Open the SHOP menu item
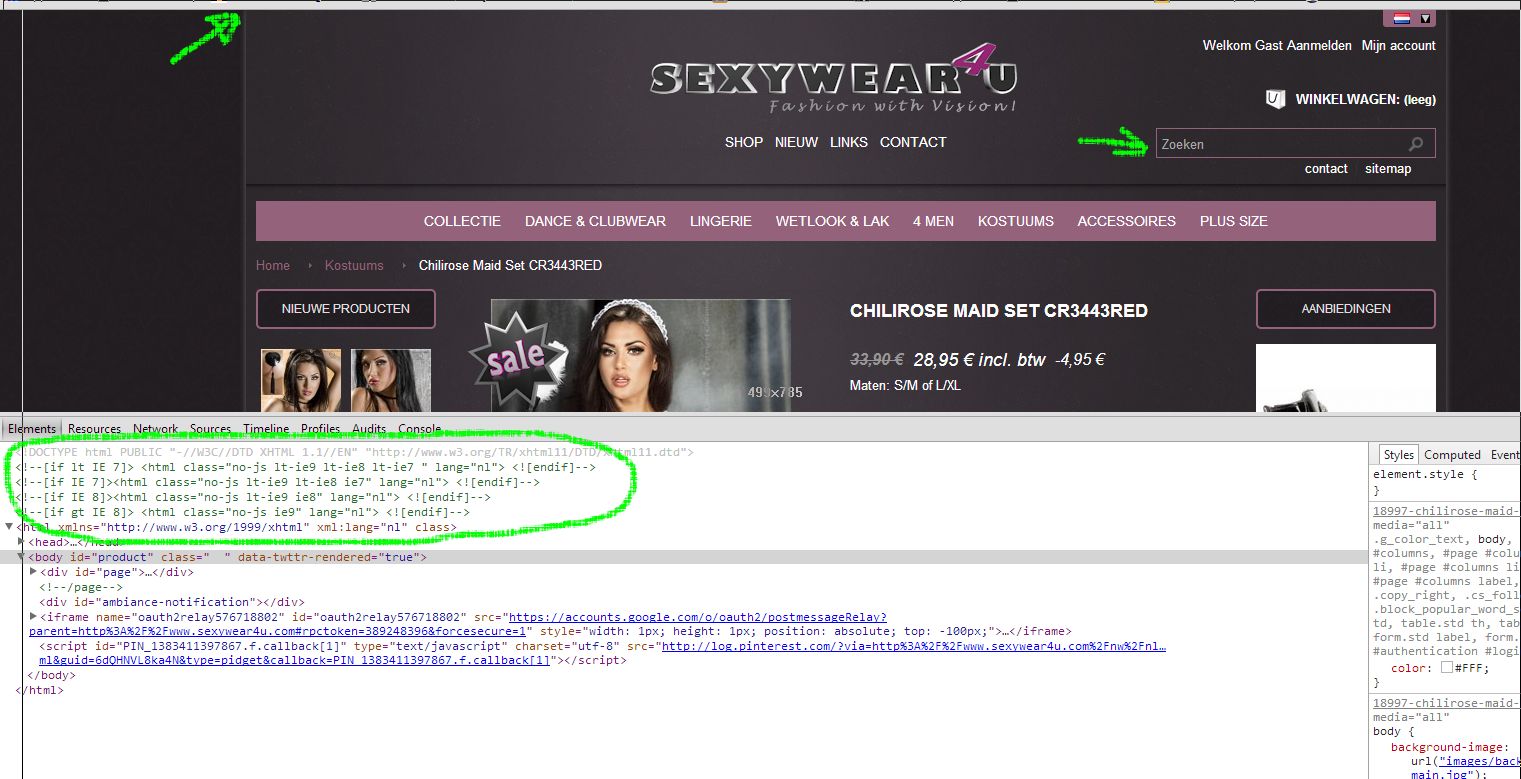Screen dimensions: 1521x779 click(744, 142)
